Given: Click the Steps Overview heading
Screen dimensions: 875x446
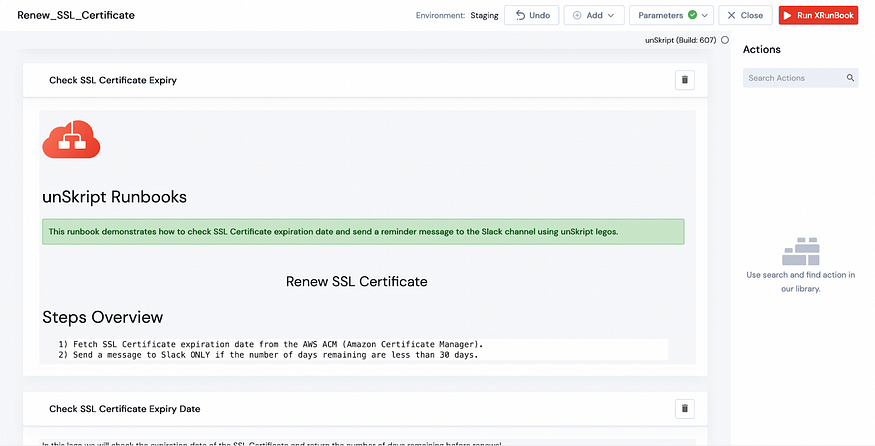Looking at the screenshot, I should [x=103, y=317].
